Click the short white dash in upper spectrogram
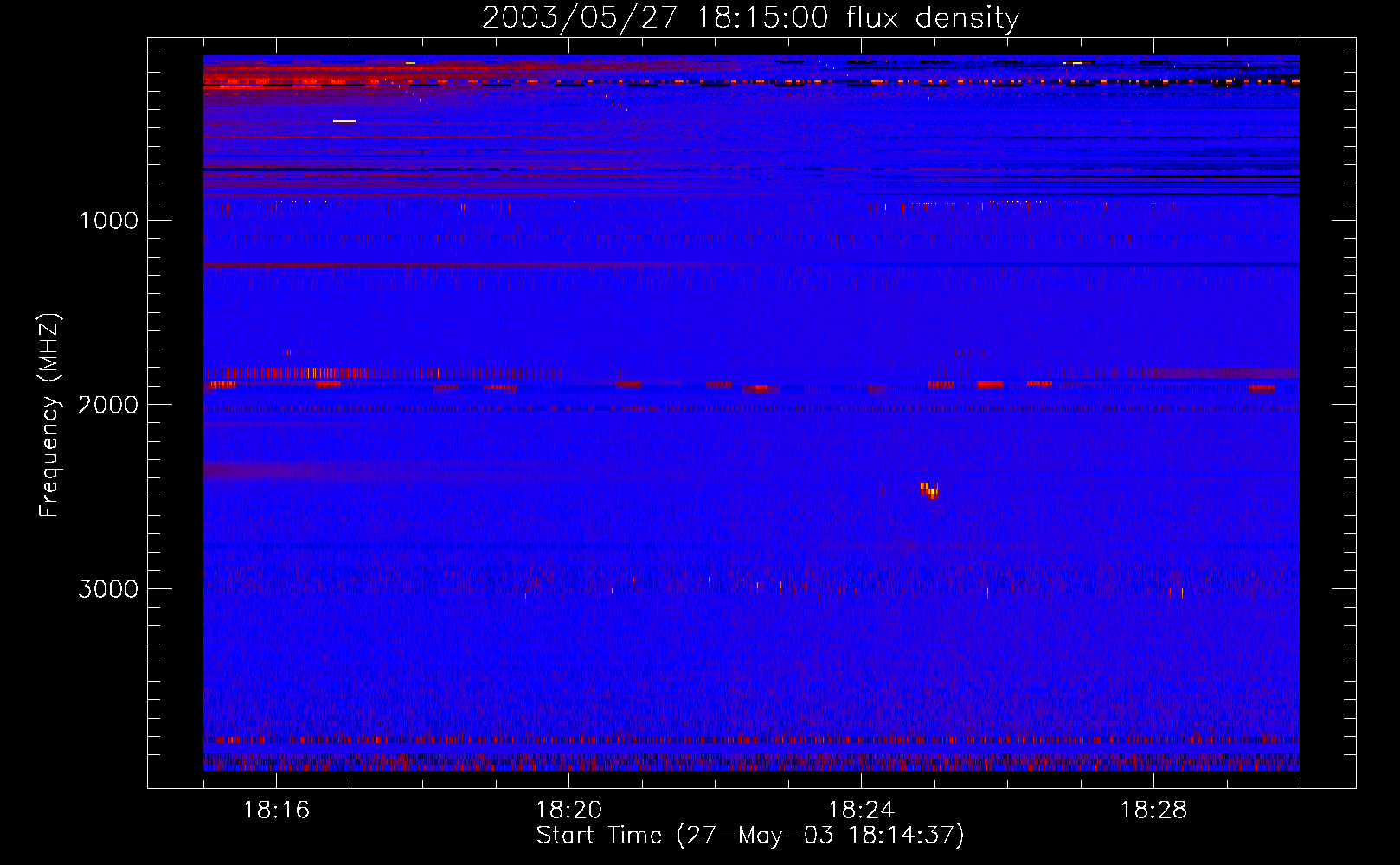 [x=344, y=121]
